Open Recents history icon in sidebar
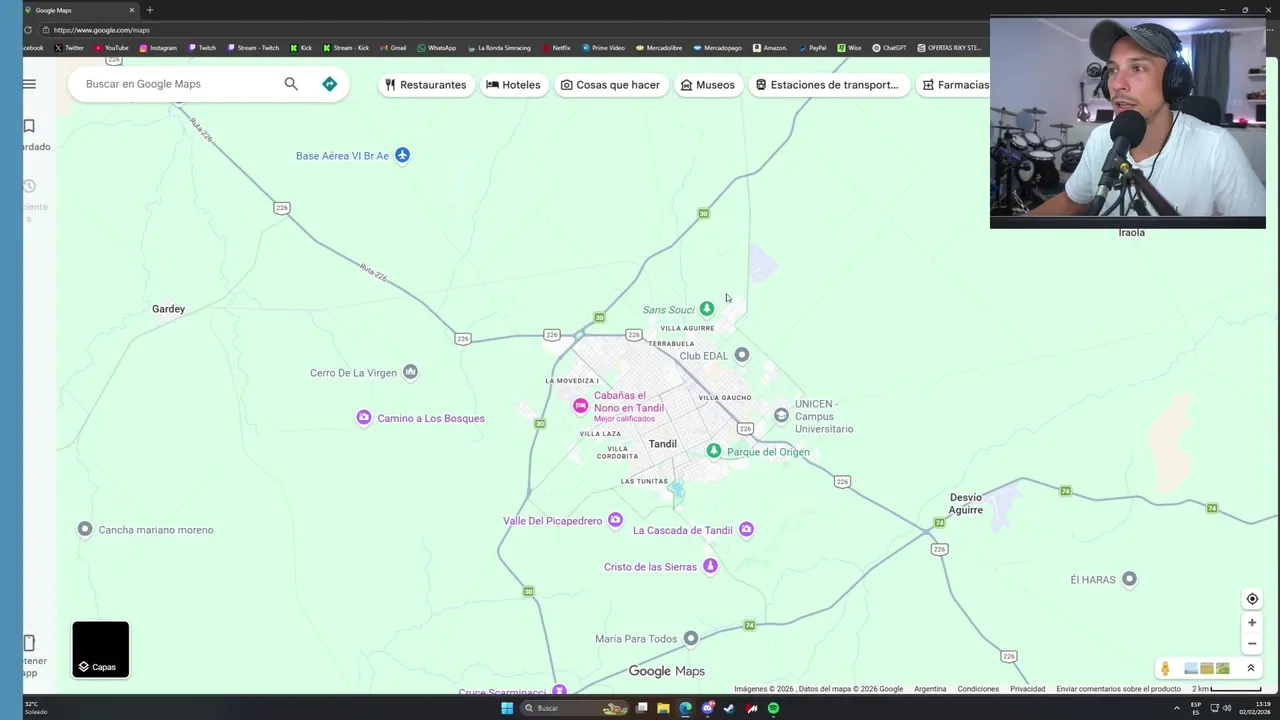 29,186
